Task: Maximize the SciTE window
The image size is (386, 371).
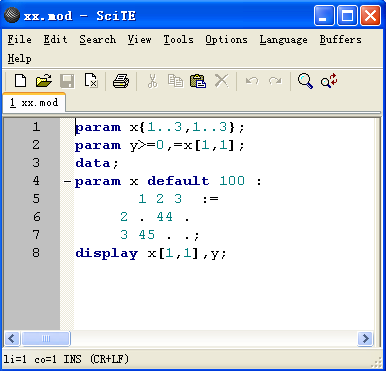Action: pyautogui.click(x=347, y=15)
